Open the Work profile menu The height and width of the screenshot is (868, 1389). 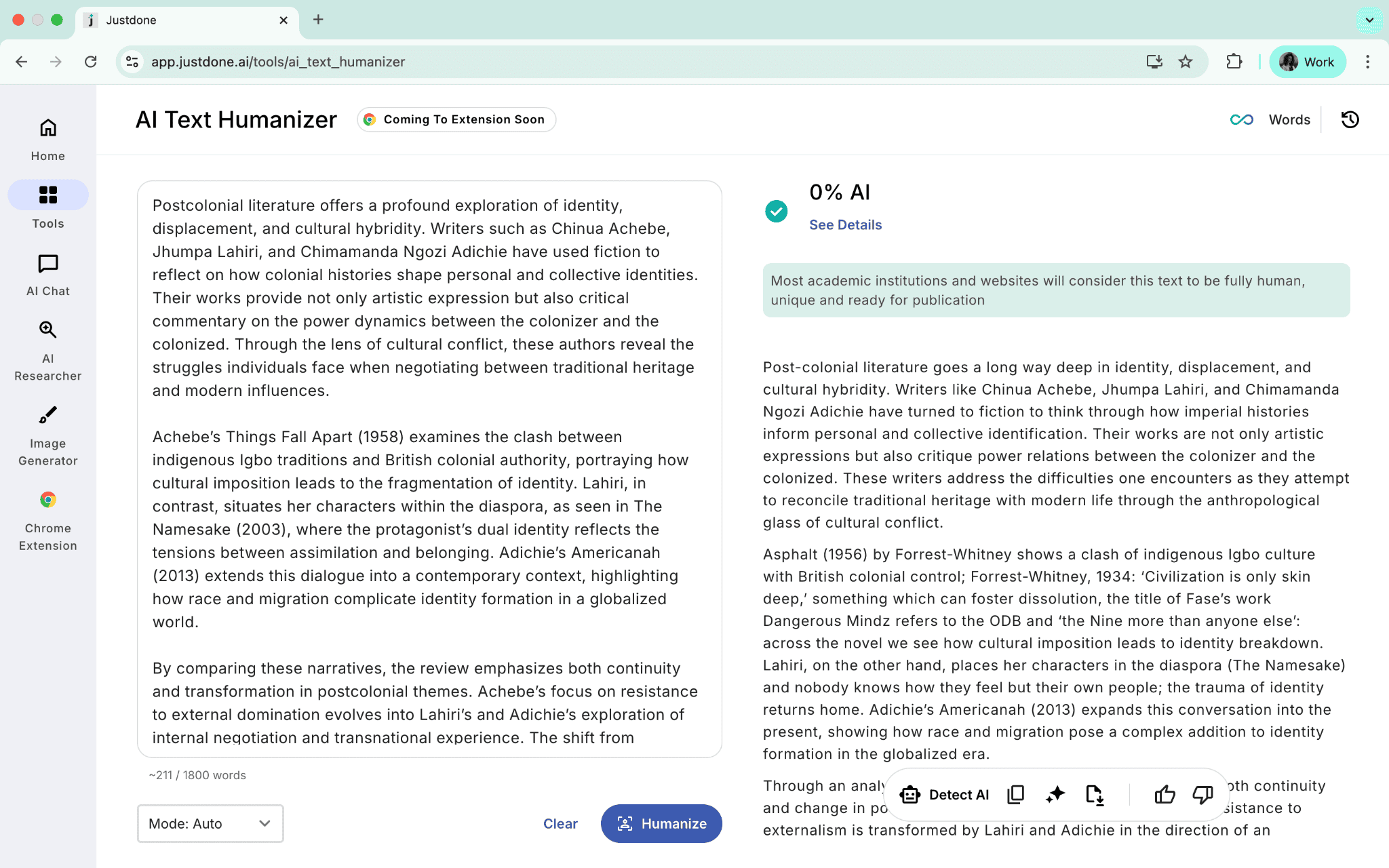pos(1307,62)
